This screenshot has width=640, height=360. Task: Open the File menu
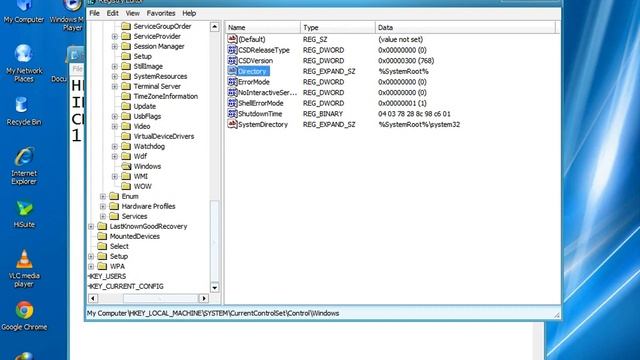94,13
